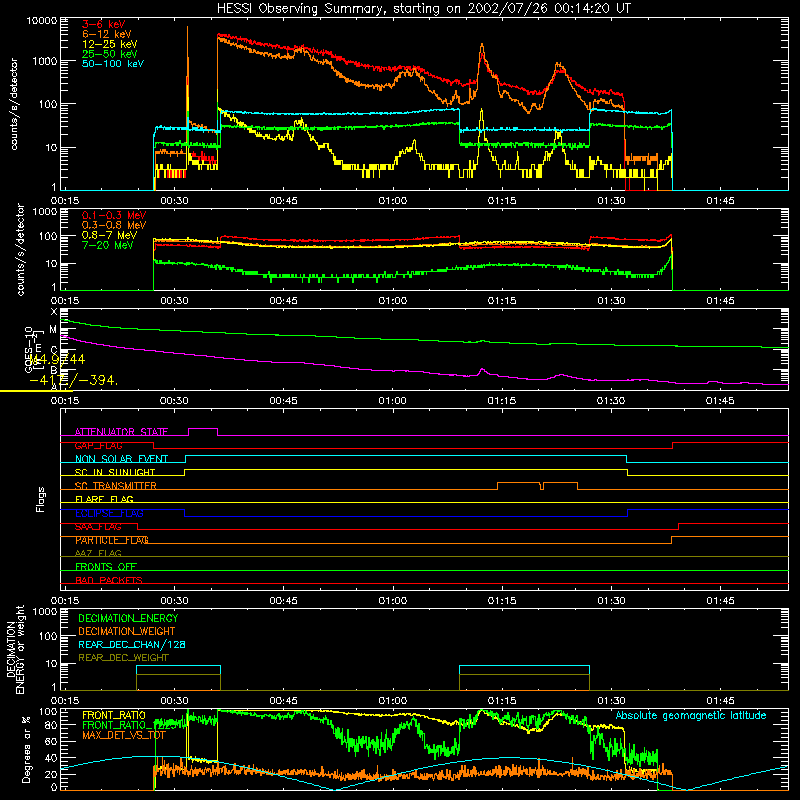This screenshot has height=800, width=800.
Task: Select the red 3-6 keV legend label
Action: coord(104,24)
